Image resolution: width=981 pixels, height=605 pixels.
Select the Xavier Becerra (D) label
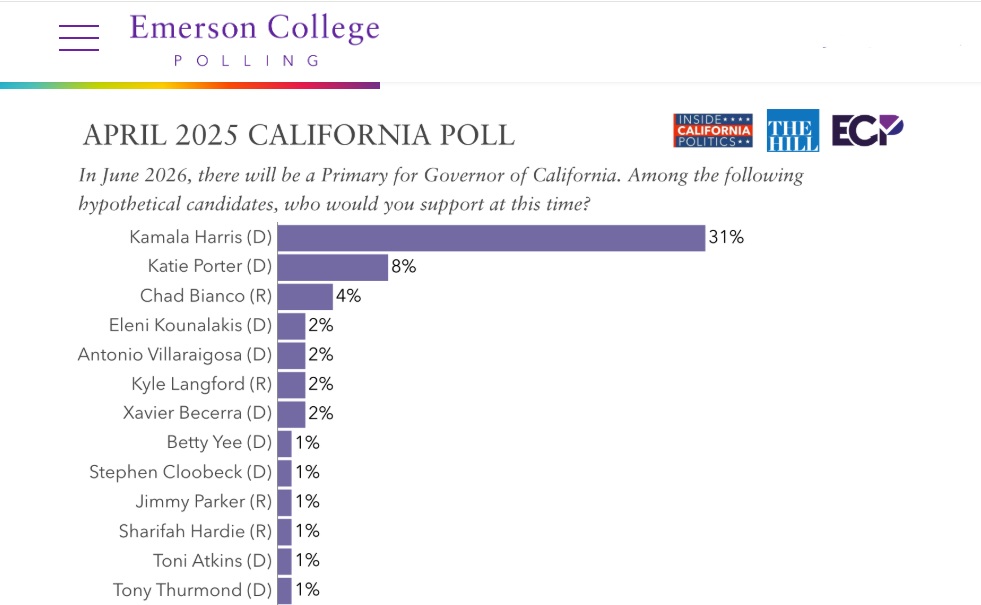click(x=197, y=413)
